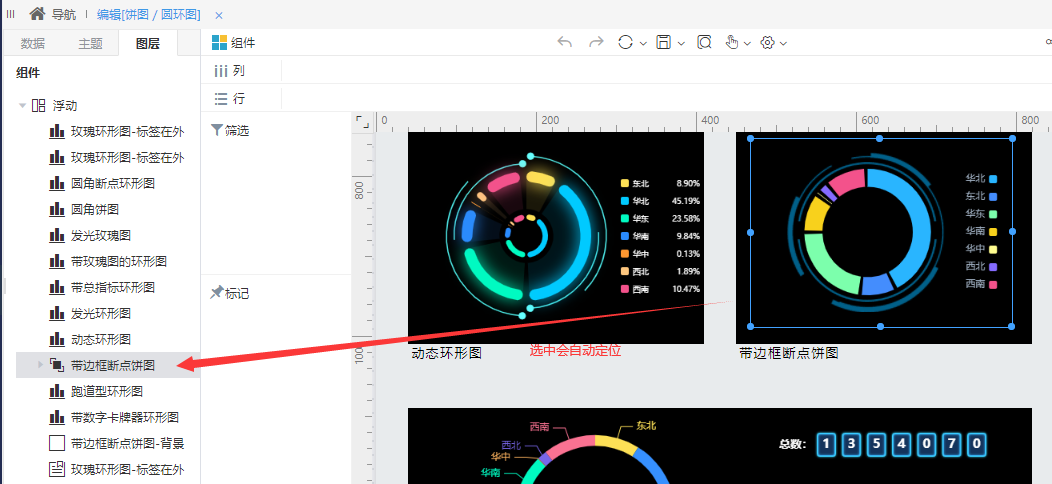Image resolution: width=1052 pixels, height=484 pixels.
Task: Collapse the 浮动 tree node
Action: point(23,105)
